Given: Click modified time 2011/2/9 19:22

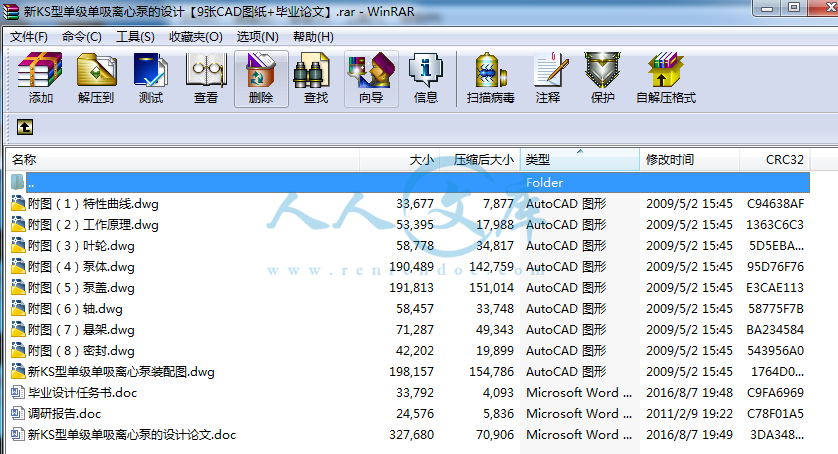Looking at the screenshot, I should (689, 413).
